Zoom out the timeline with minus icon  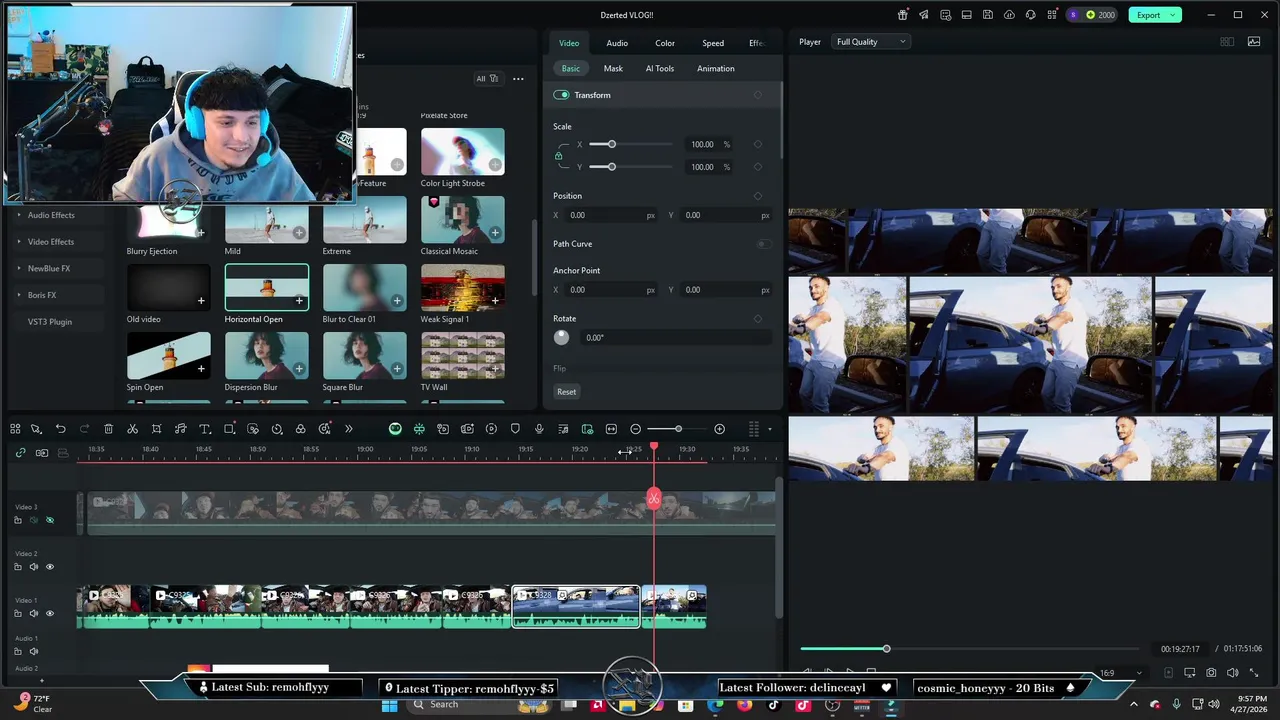click(635, 429)
